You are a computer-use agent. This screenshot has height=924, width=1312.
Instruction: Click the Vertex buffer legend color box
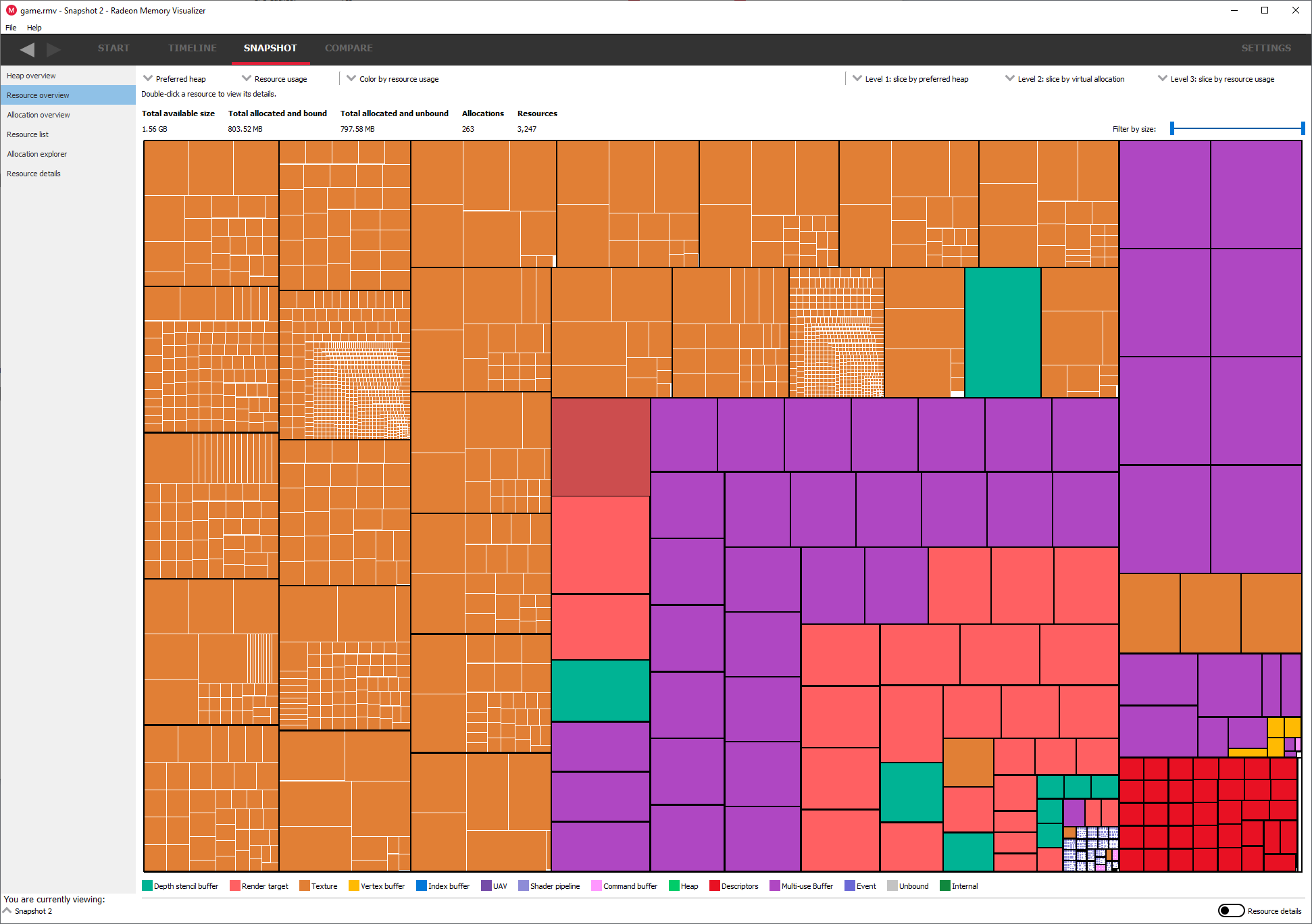353,885
